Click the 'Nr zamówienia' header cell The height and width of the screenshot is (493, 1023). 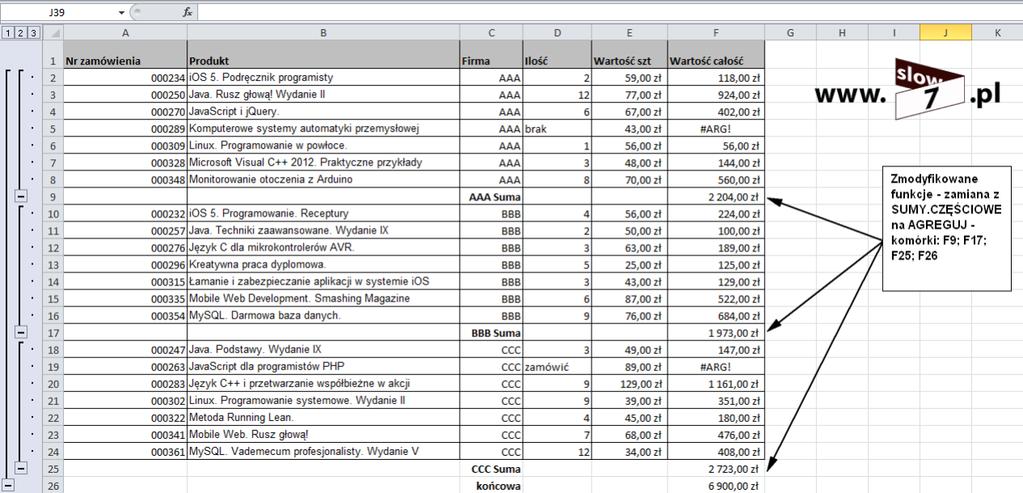pyautogui.click(x=125, y=55)
